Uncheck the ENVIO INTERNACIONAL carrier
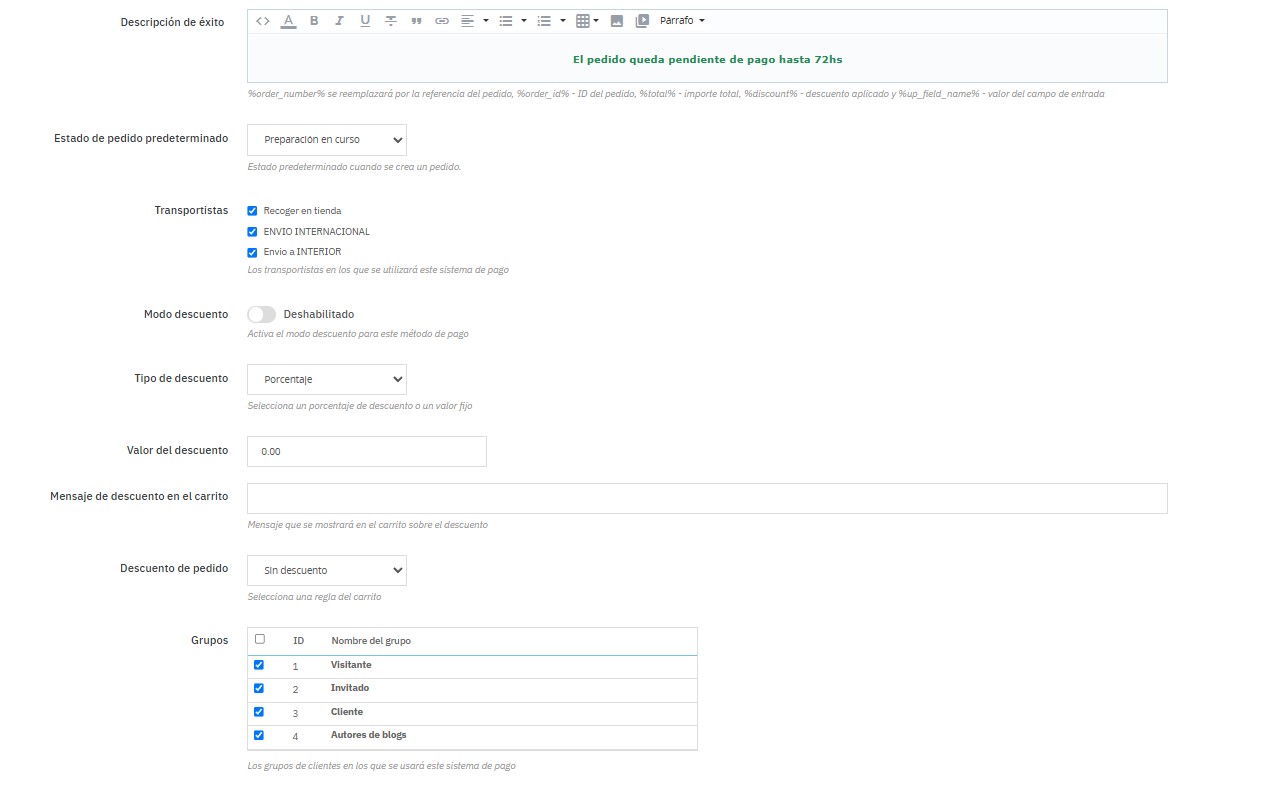The width and height of the screenshot is (1261, 795). 253,232
